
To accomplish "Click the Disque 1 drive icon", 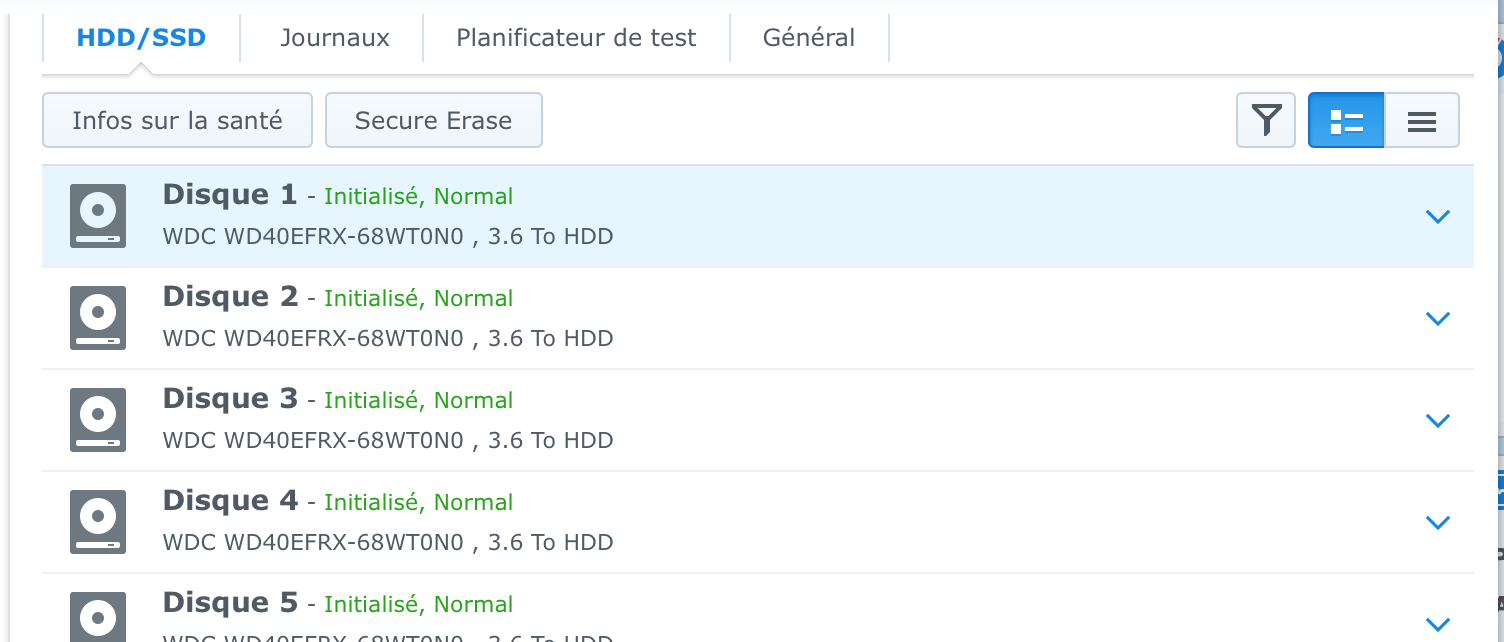I will coord(98,216).
